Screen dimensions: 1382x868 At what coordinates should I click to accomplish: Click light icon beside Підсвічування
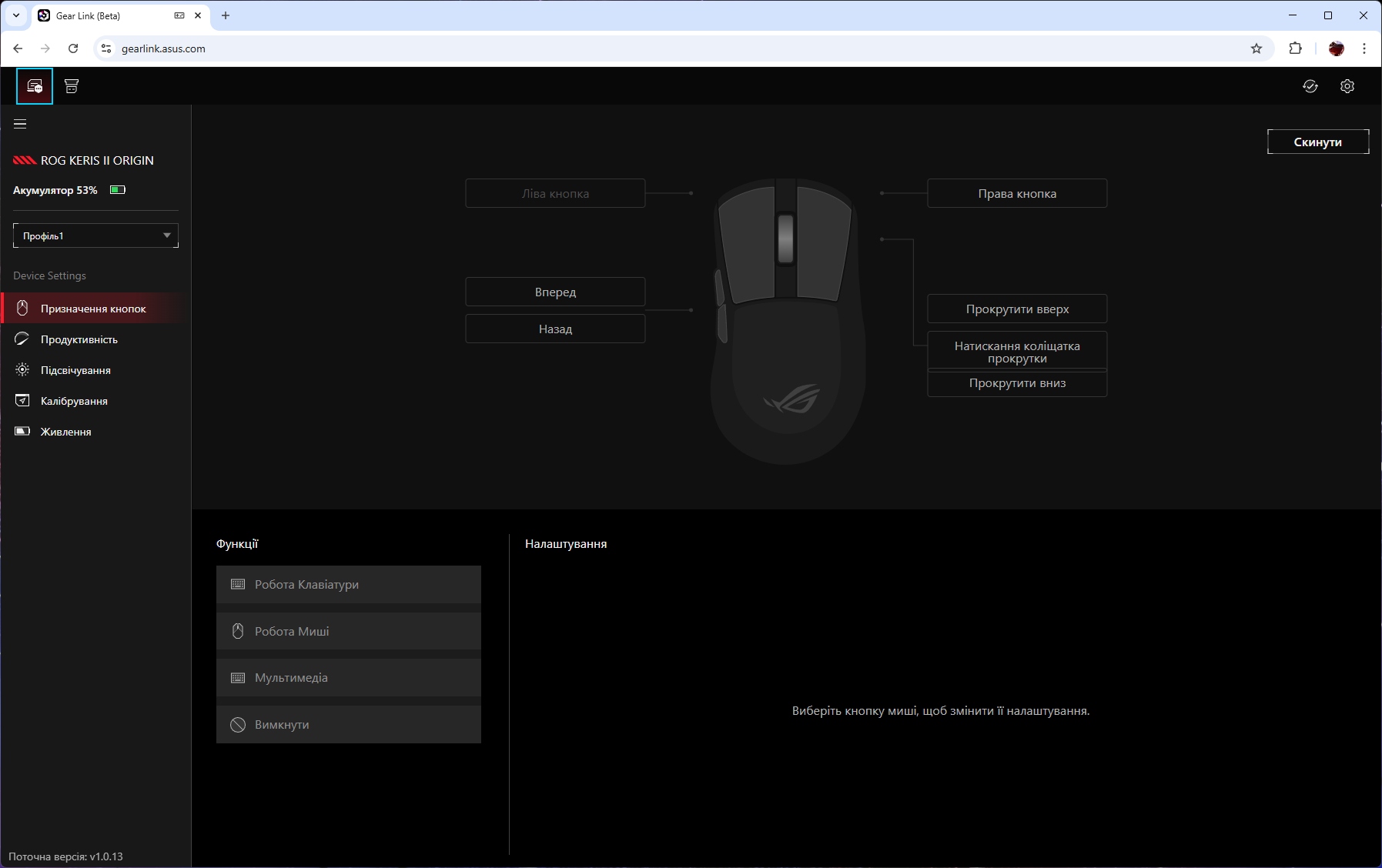coord(22,370)
